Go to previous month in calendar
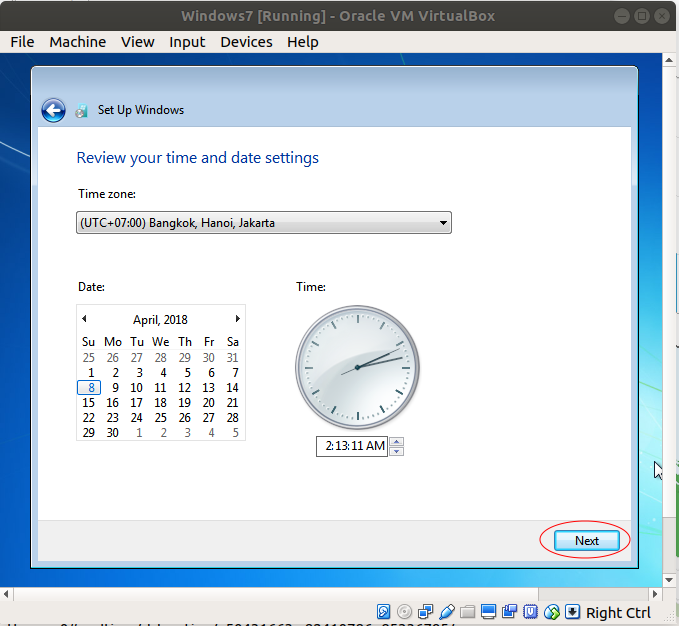Viewport: 679px width, 626px height. [x=84, y=319]
